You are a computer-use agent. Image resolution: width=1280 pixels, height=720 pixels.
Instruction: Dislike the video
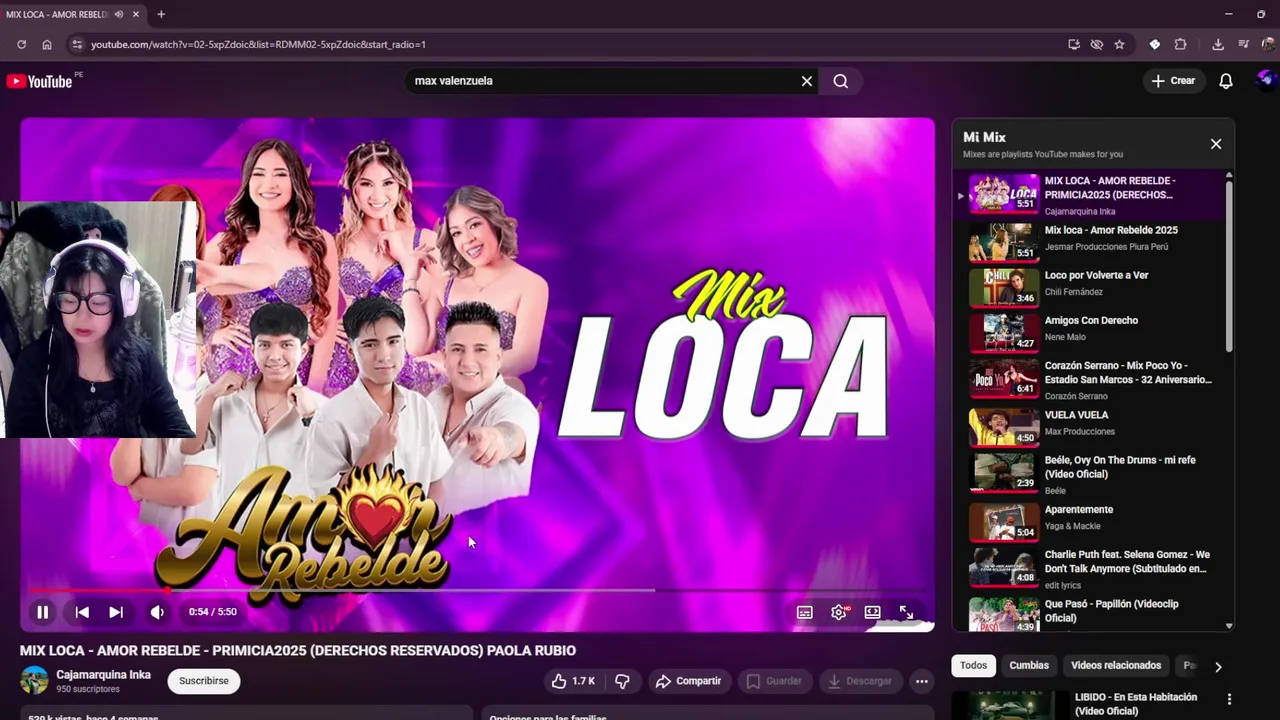[x=622, y=681]
